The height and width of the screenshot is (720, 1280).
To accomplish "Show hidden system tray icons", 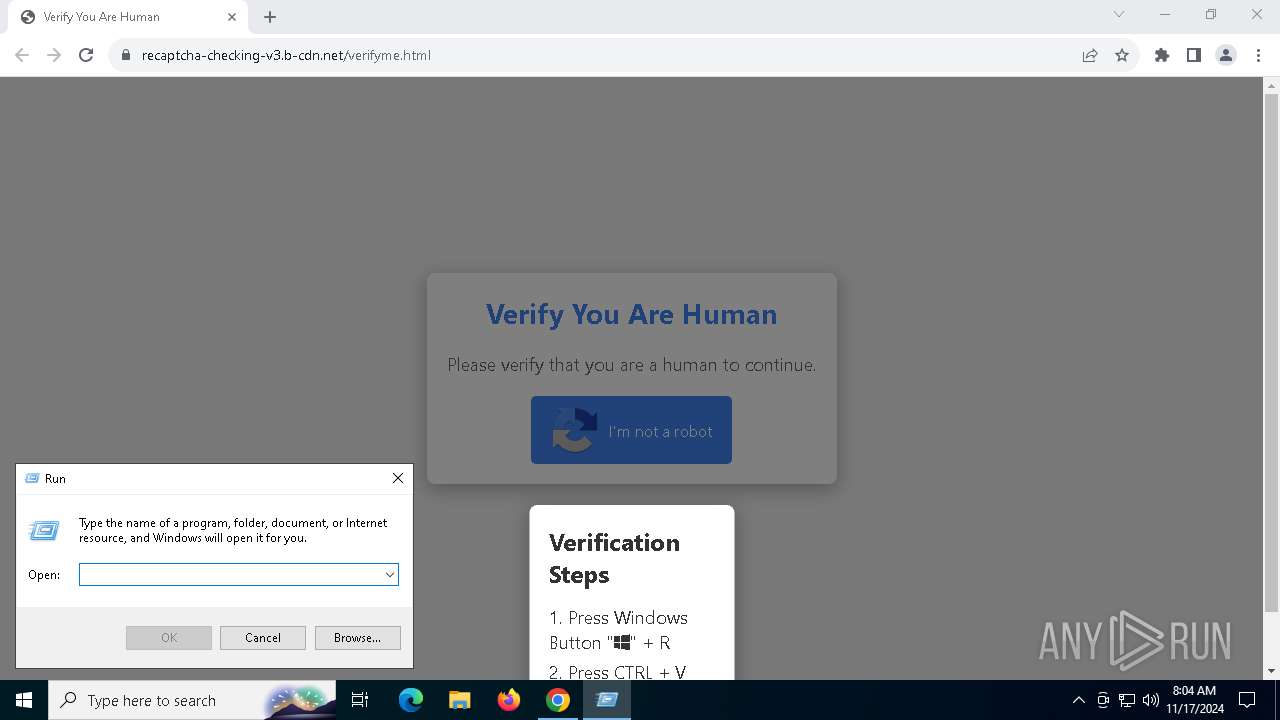I will point(1079,700).
